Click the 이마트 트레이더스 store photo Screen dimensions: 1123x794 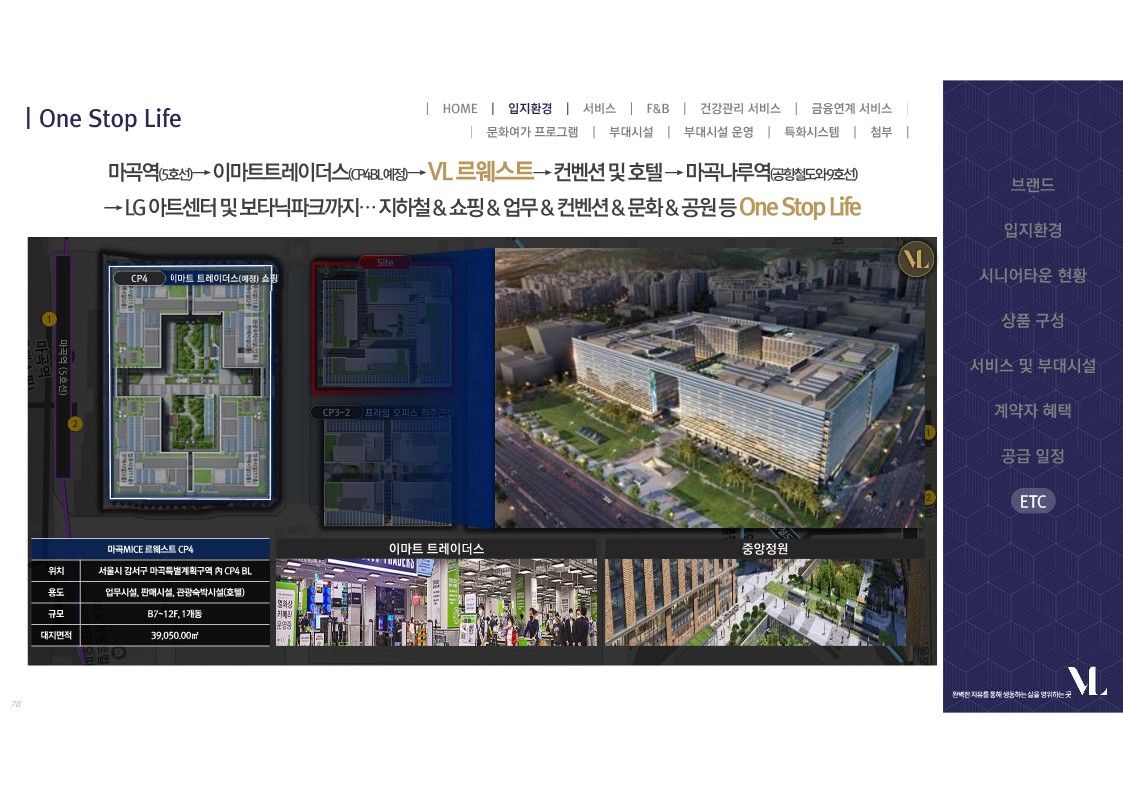436,603
